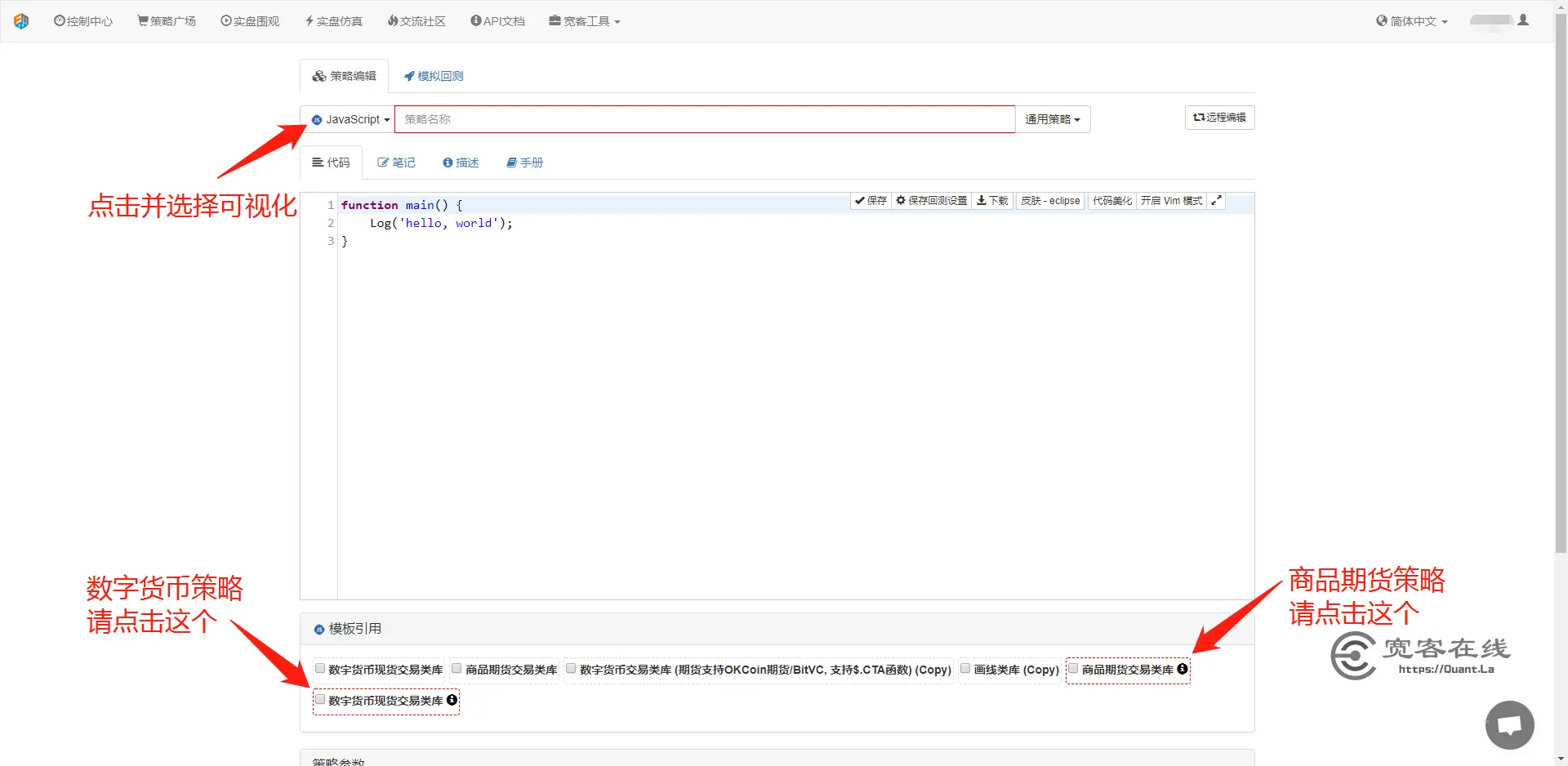The height and width of the screenshot is (766, 1568).
Task: Click line number 3 in the gutter
Action: point(331,241)
